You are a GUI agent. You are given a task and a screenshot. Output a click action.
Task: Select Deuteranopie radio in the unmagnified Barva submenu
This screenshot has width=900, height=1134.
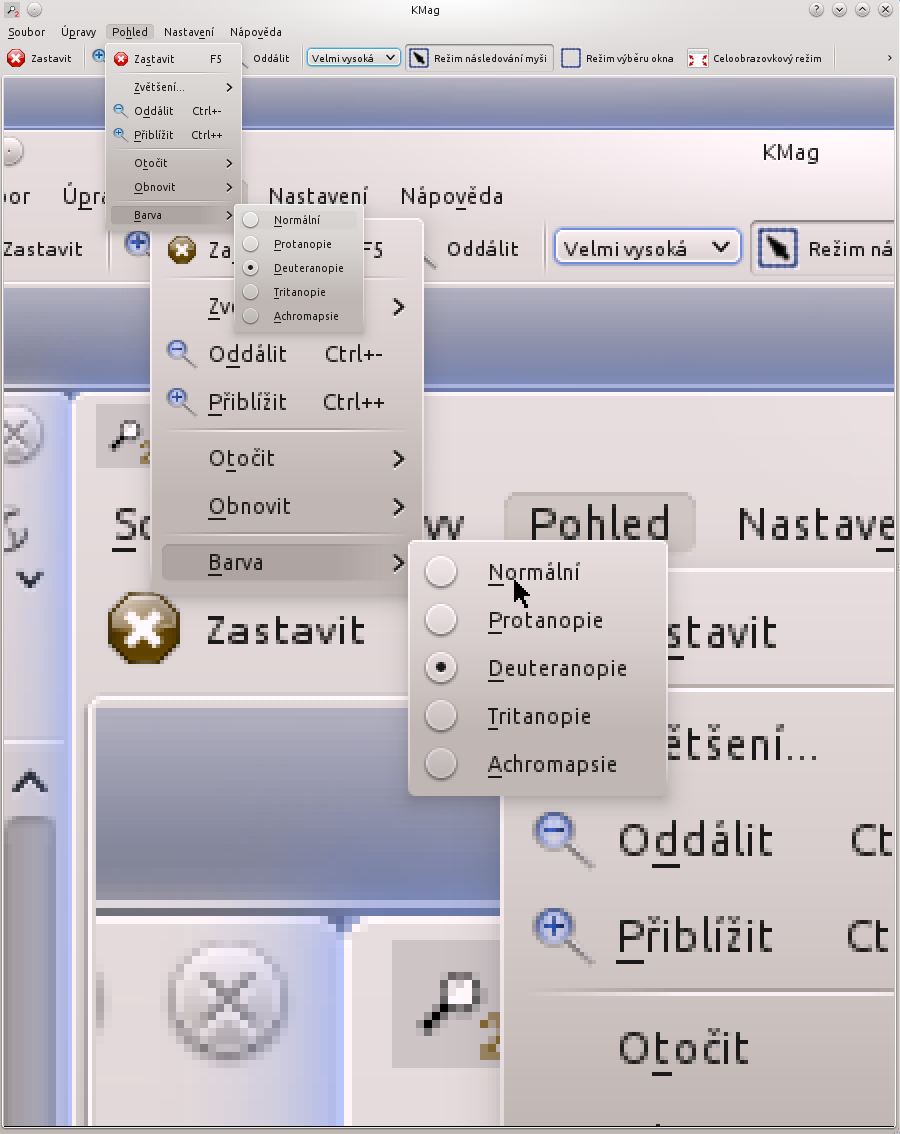(x=299, y=268)
